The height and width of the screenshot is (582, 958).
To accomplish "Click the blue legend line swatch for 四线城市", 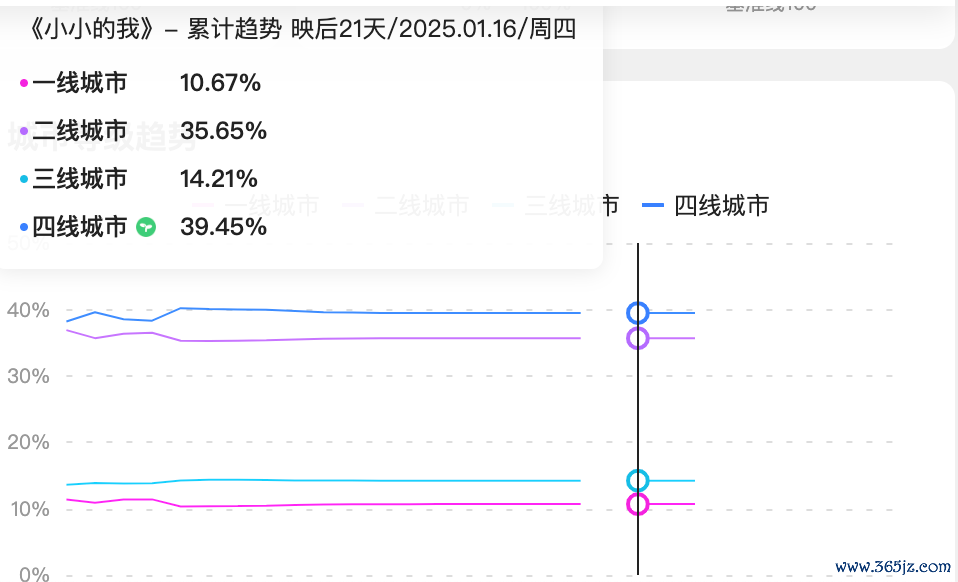I will (653, 206).
